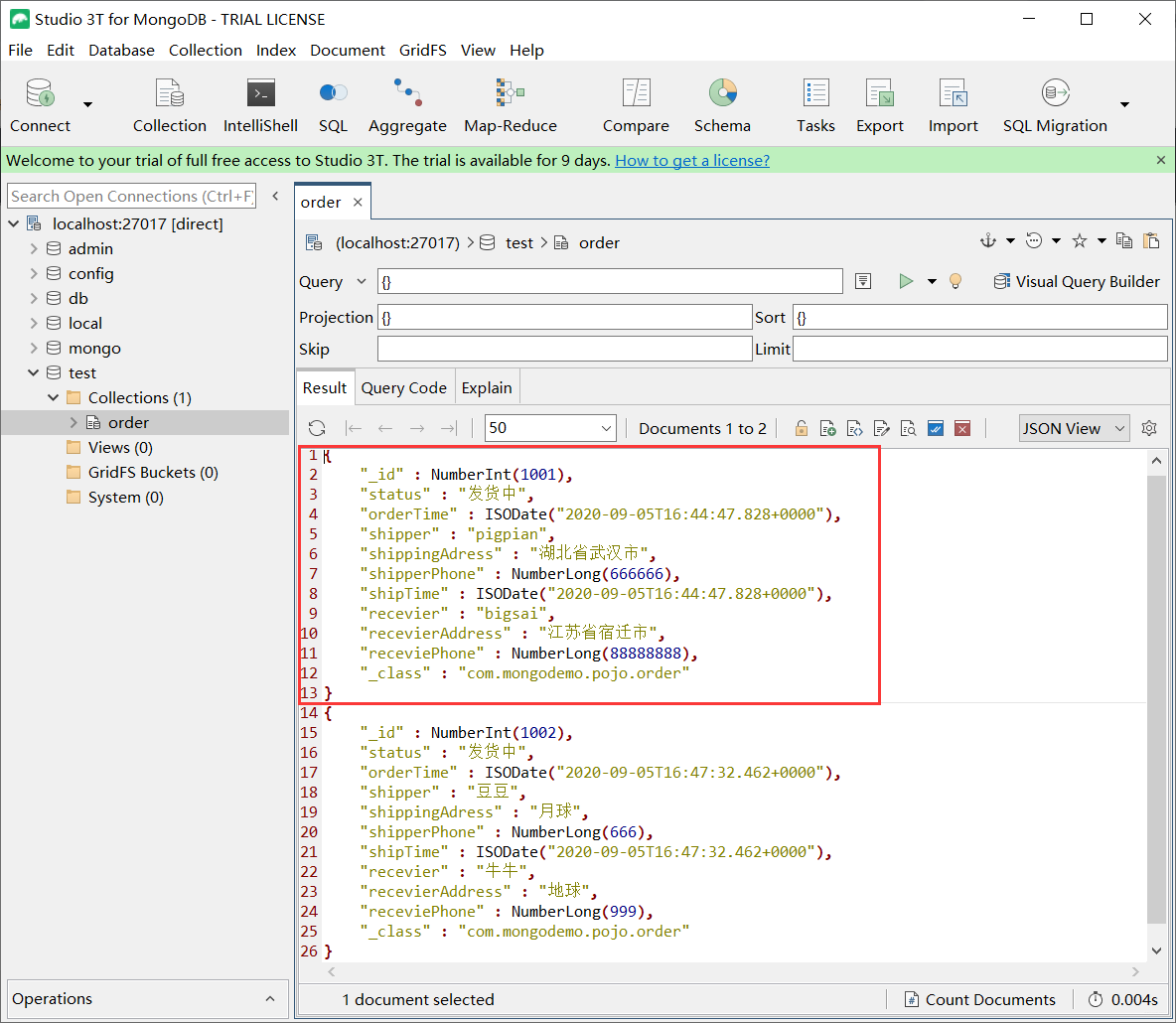Open the Visual Query Builder
The image size is (1176, 1023).
point(1077,282)
